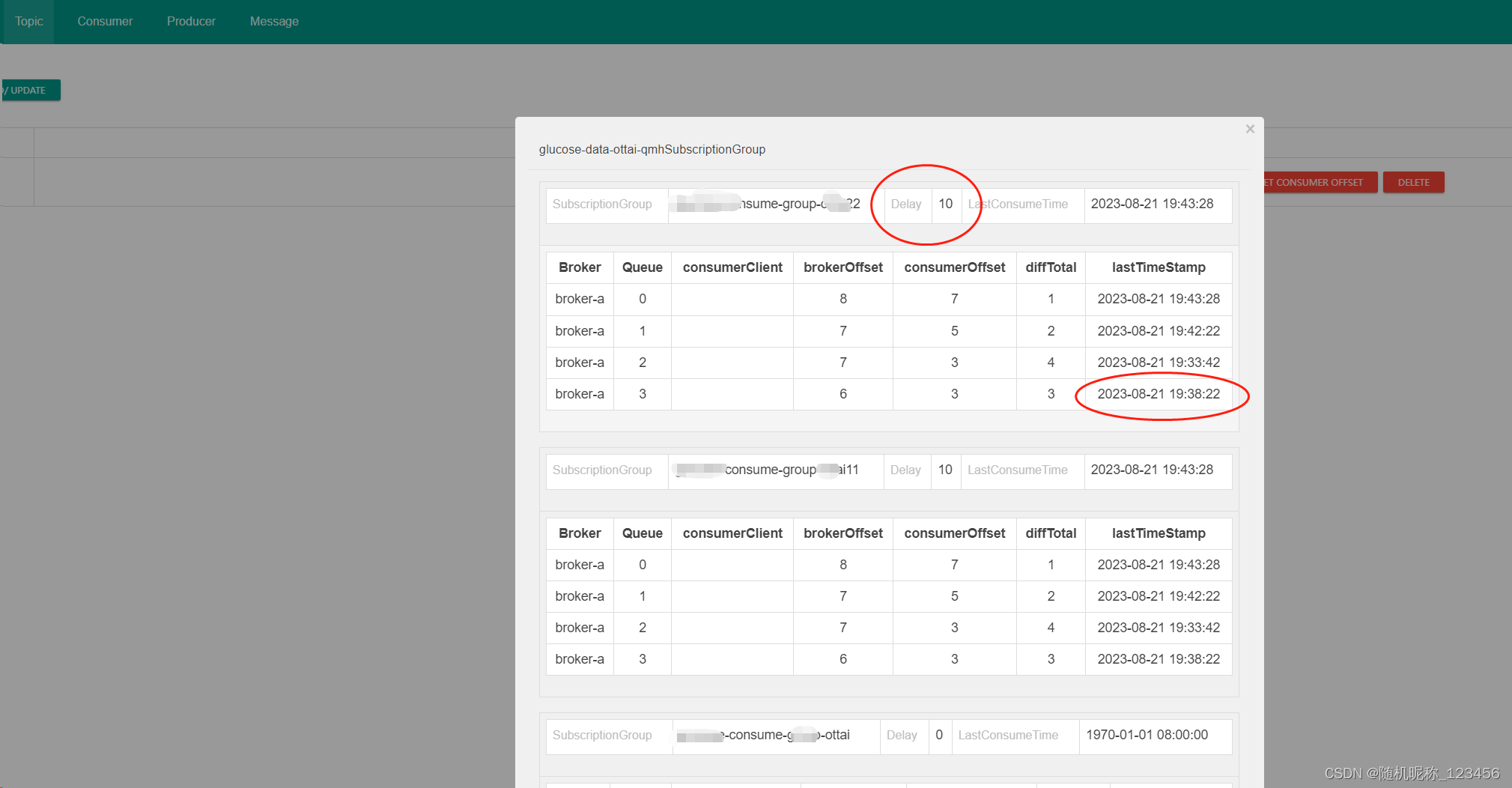This screenshot has width=1512, height=788.
Task: Close the subscription group dialog
Action: (x=1250, y=129)
